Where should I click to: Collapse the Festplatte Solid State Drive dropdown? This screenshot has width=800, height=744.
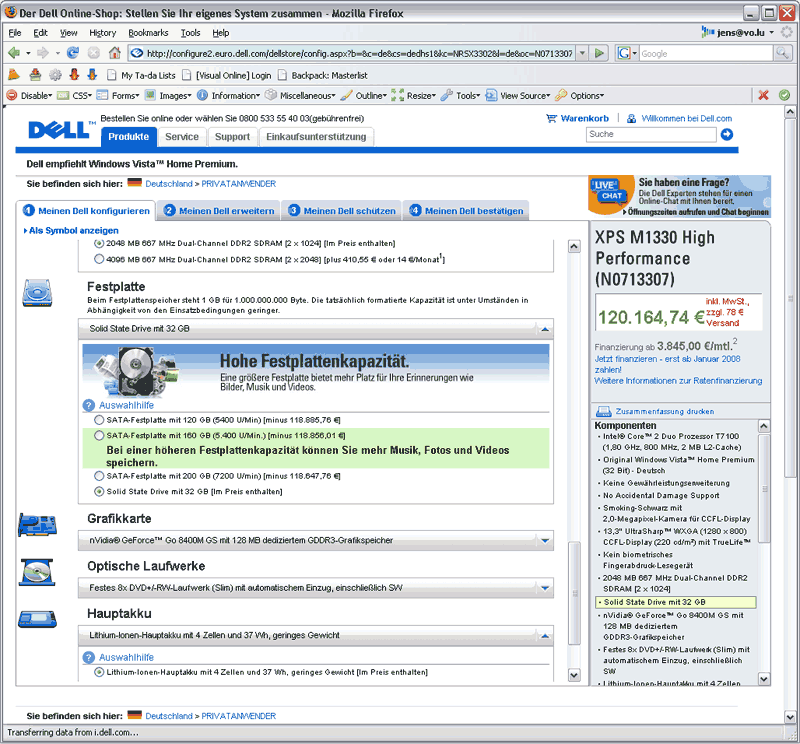(x=544, y=328)
